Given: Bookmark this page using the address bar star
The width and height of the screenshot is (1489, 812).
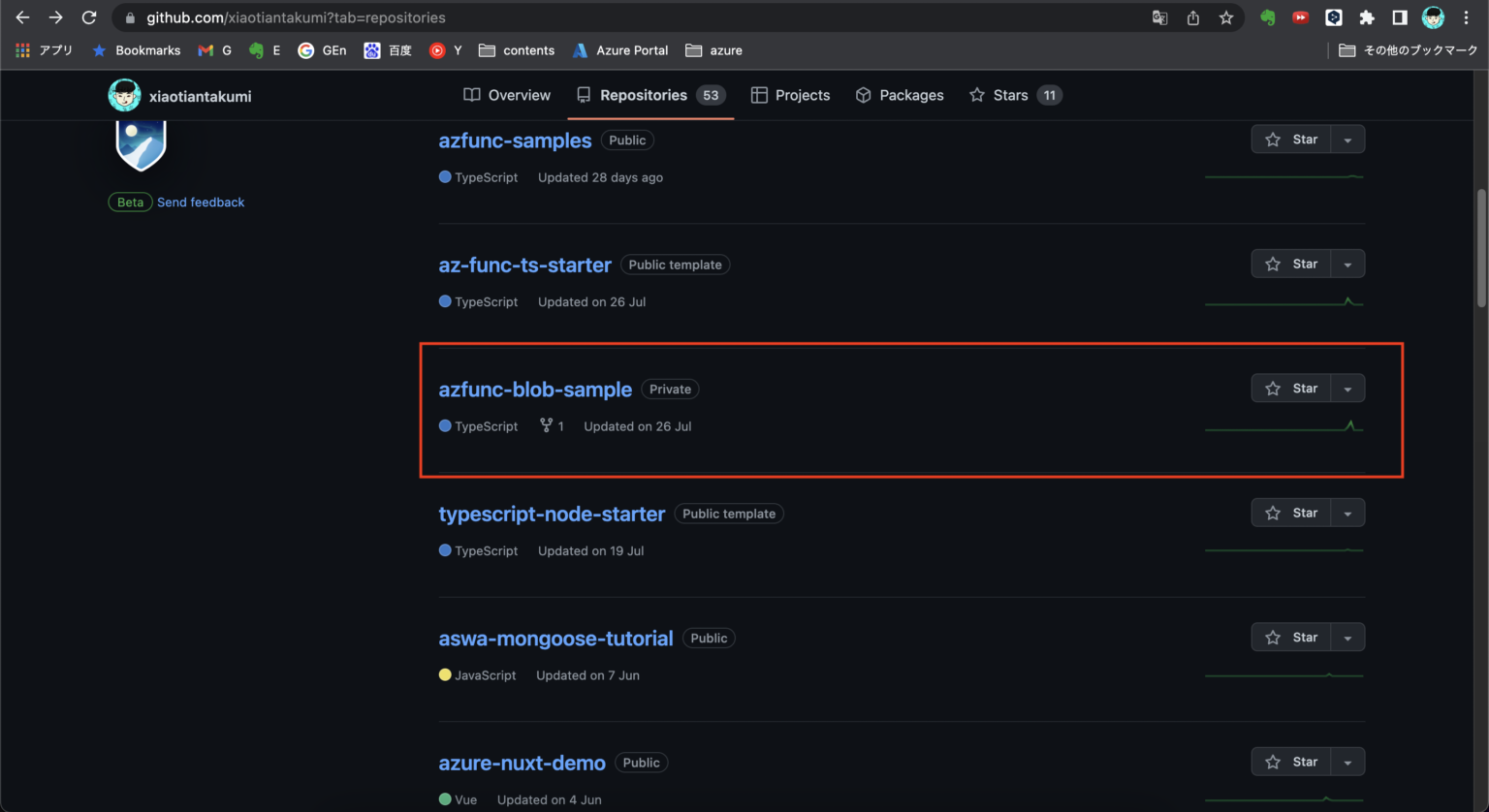Looking at the screenshot, I should click(1226, 17).
